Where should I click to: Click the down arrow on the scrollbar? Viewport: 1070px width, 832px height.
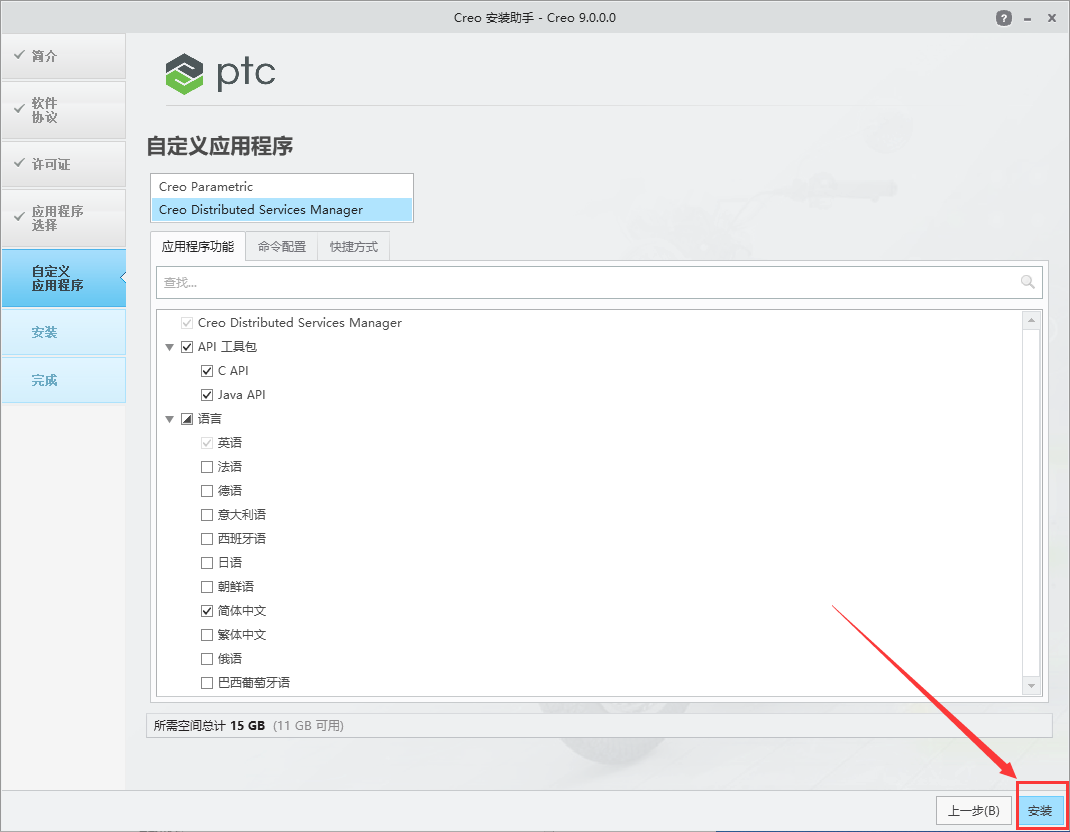tap(1031, 685)
